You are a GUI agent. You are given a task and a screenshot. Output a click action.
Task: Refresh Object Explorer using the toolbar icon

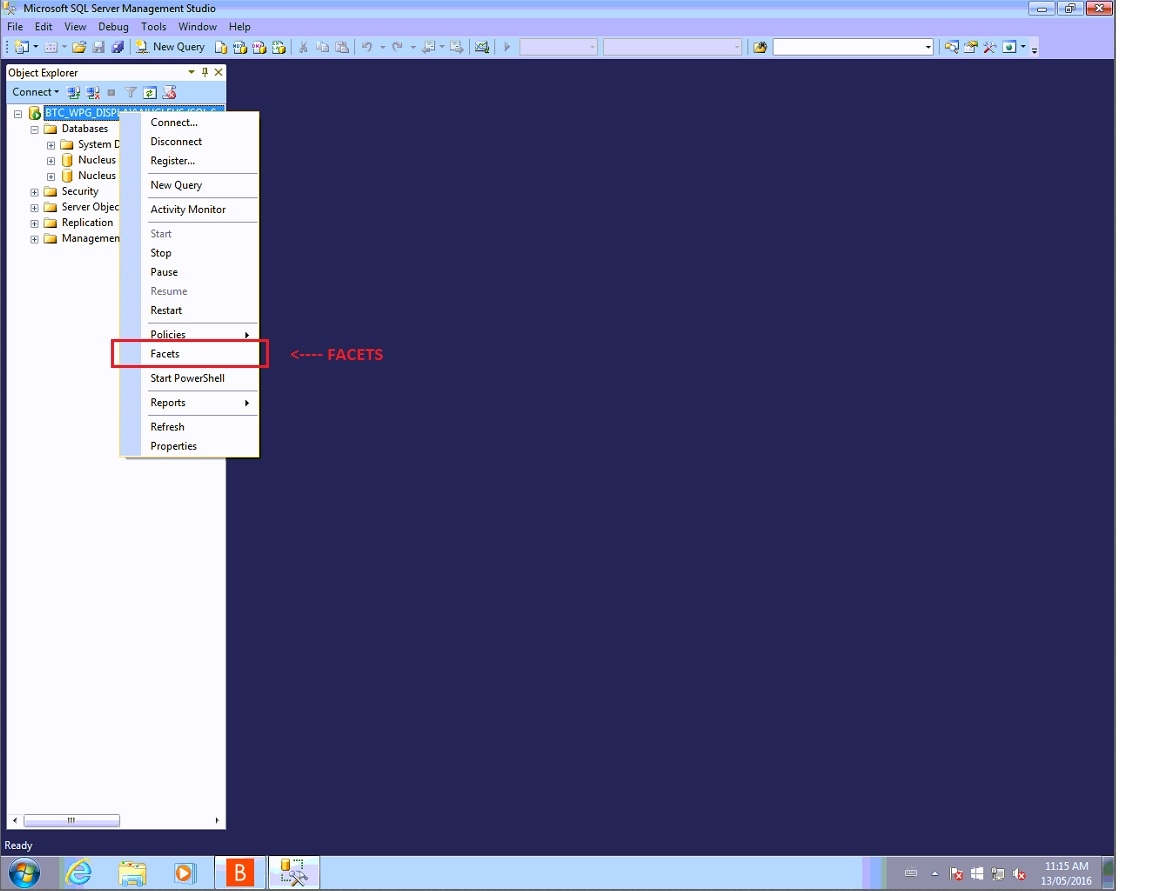pyautogui.click(x=149, y=92)
